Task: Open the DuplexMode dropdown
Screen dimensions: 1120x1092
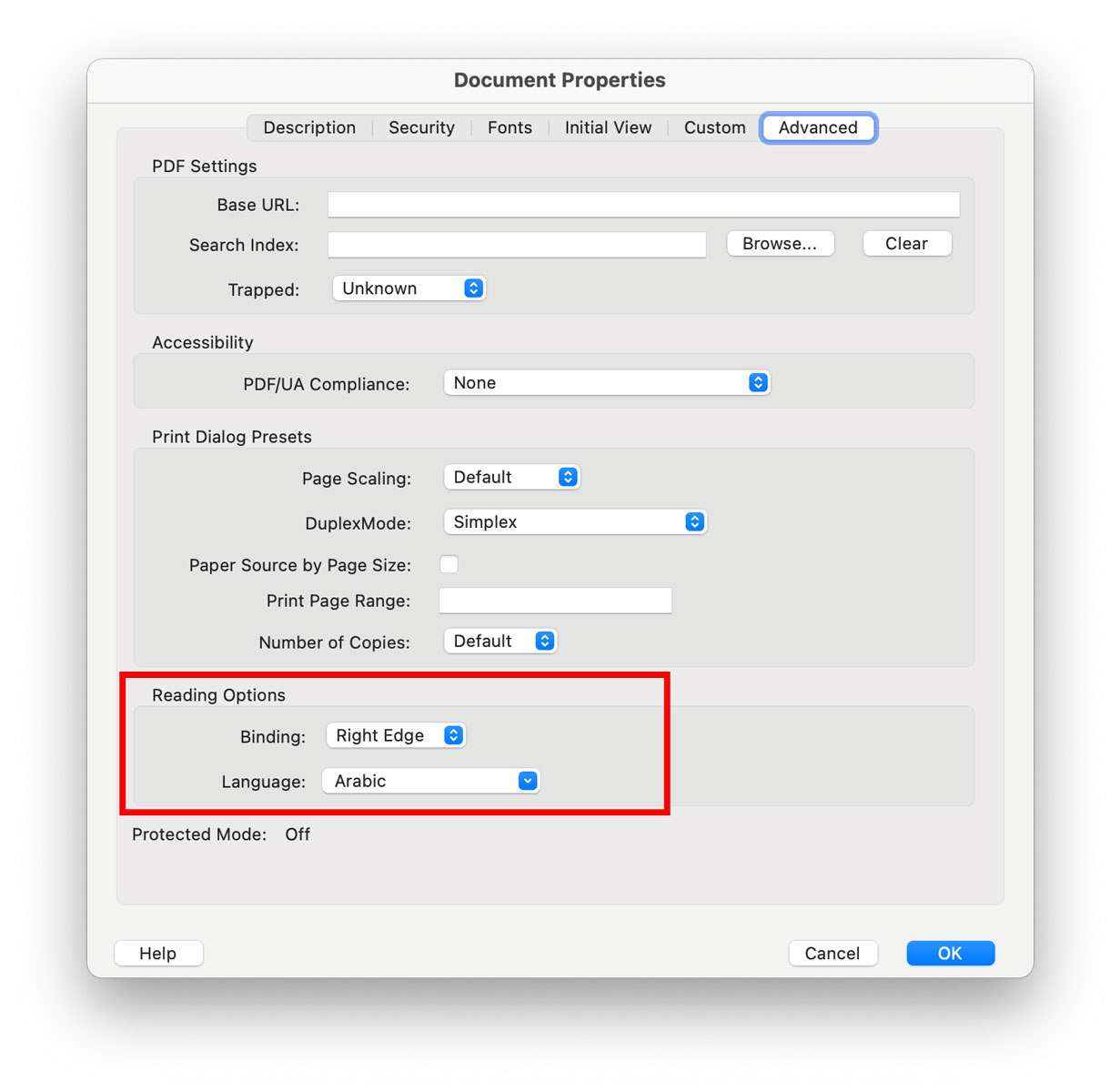Action: [574, 521]
